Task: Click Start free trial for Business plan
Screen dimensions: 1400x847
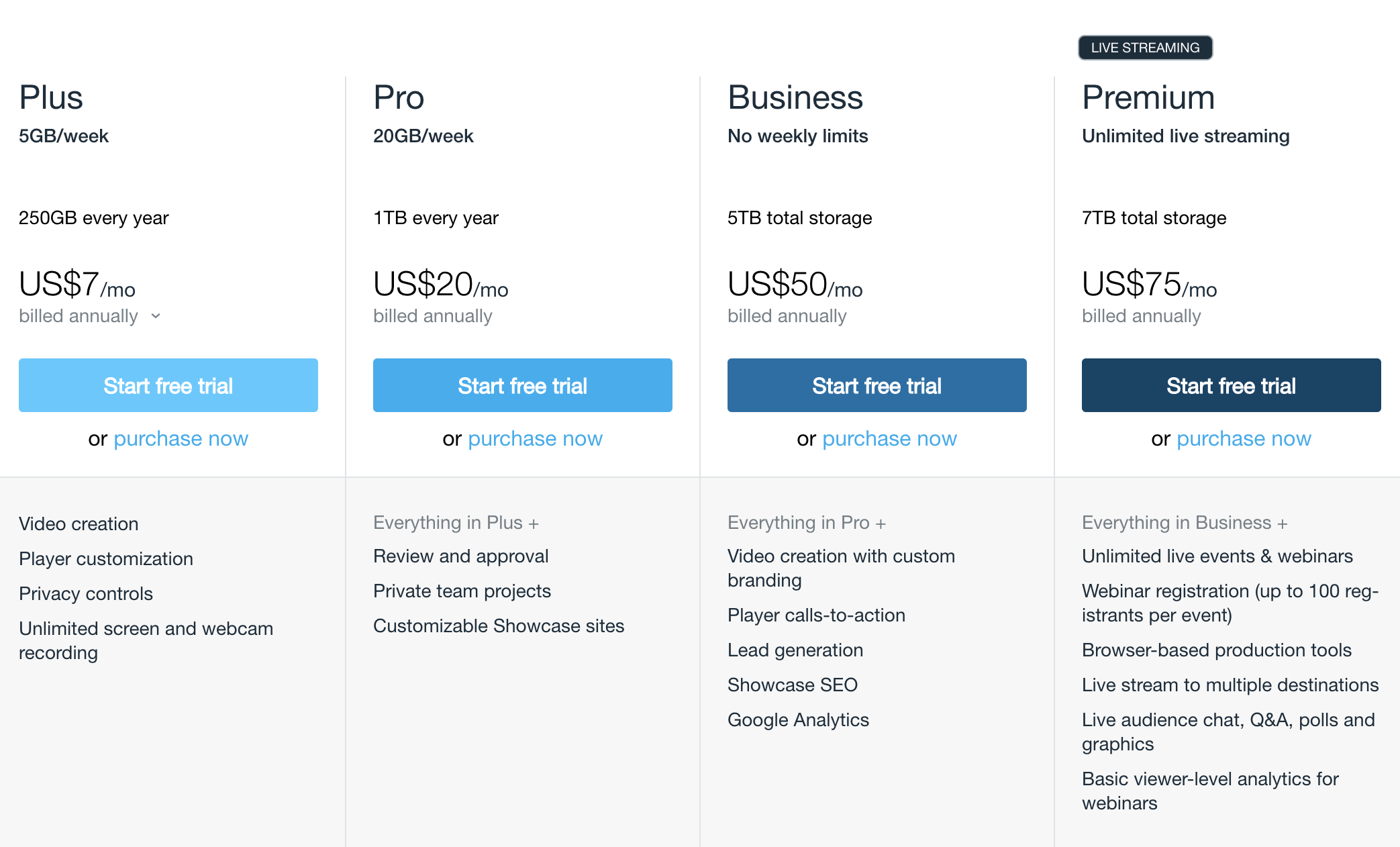Action: coord(877,385)
